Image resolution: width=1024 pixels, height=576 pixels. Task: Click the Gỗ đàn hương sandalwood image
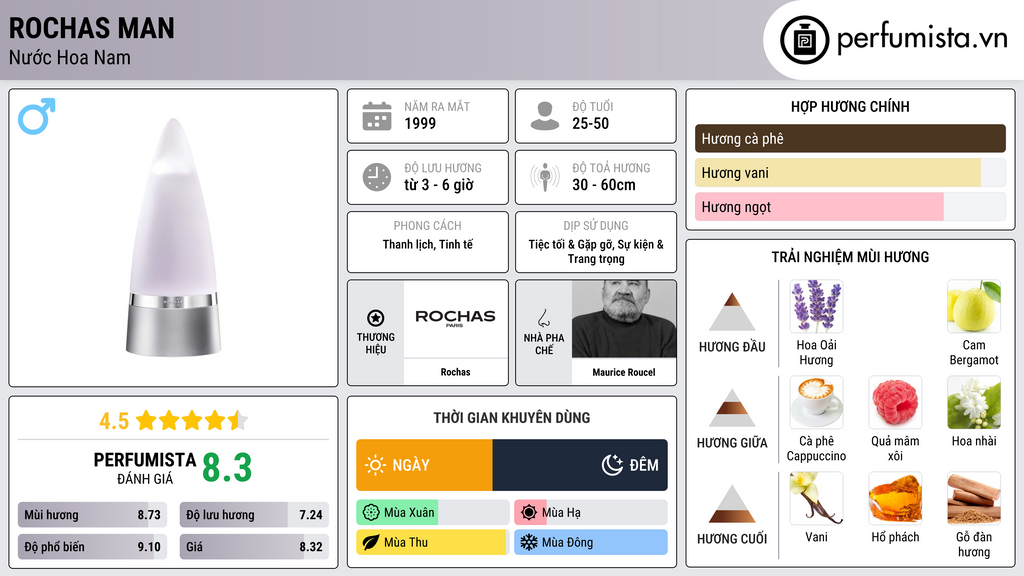click(x=974, y=498)
